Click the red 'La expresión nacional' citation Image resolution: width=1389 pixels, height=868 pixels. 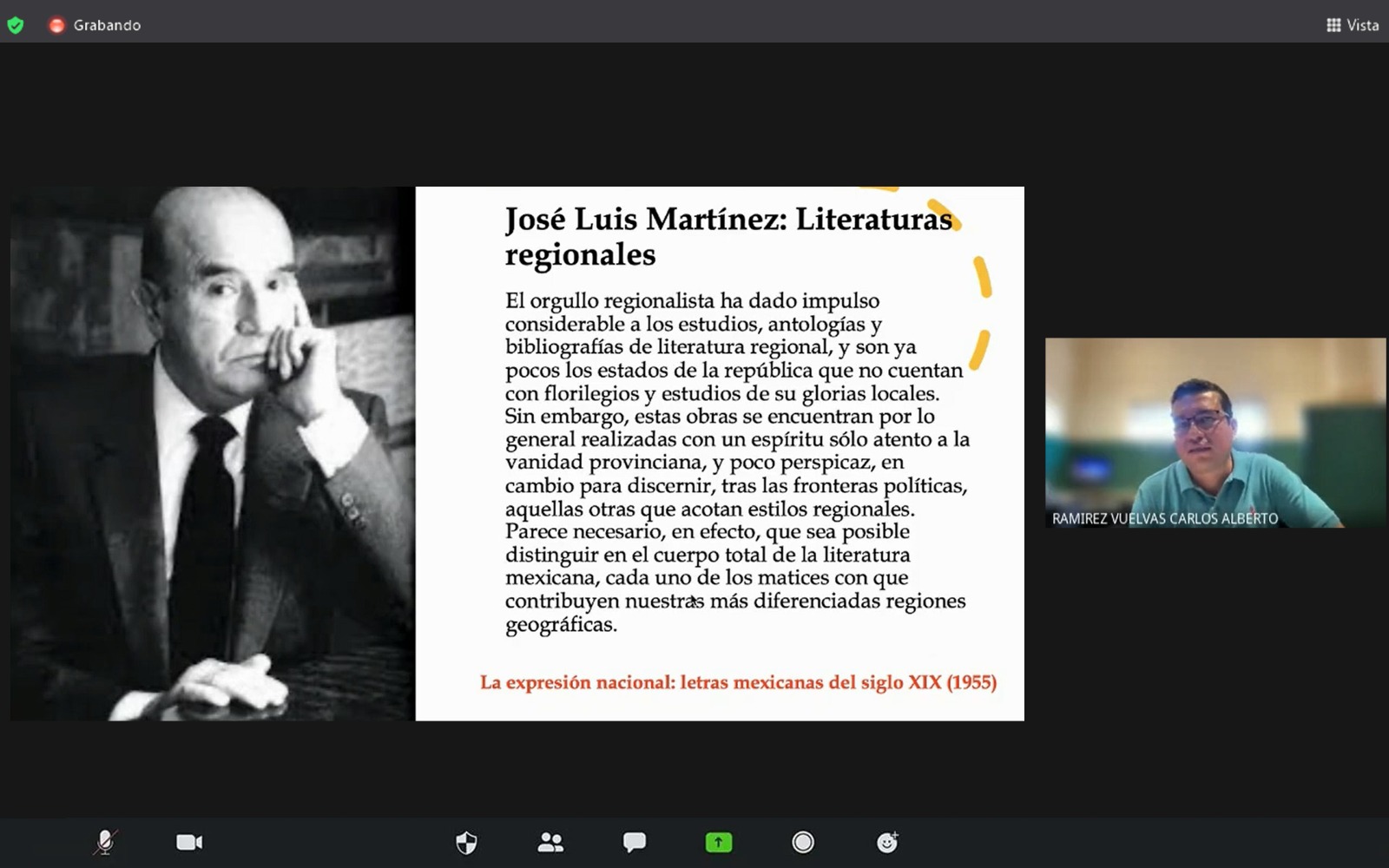click(738, 682)
